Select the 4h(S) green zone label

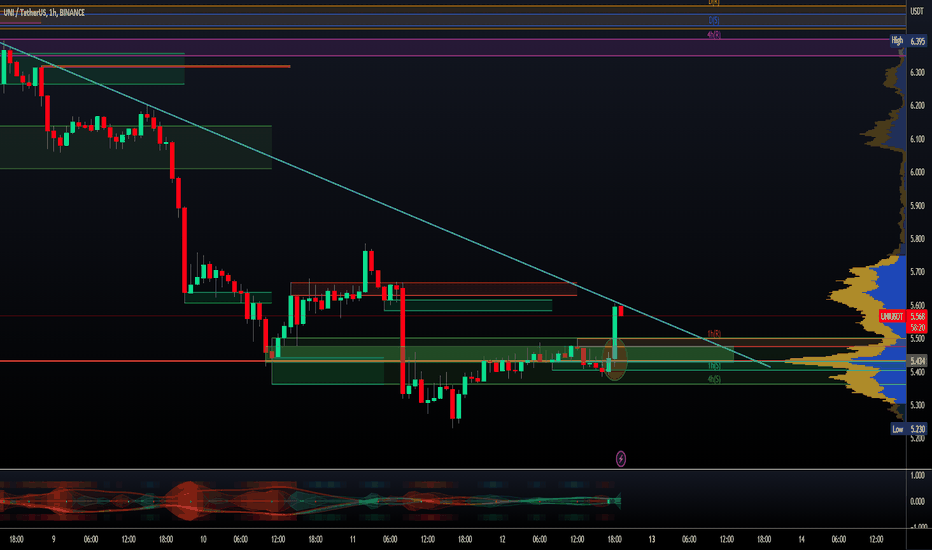pyautogui.click(x=714, y=379)
